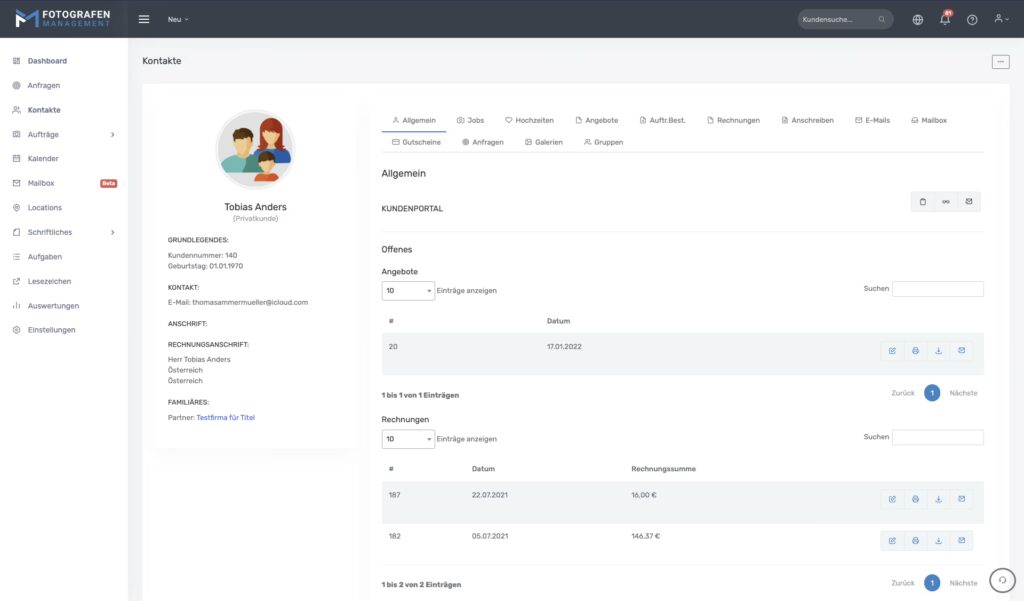Click the three-dot options button
This screenshot has width=1024, height=601.
tap(1000, 61)
